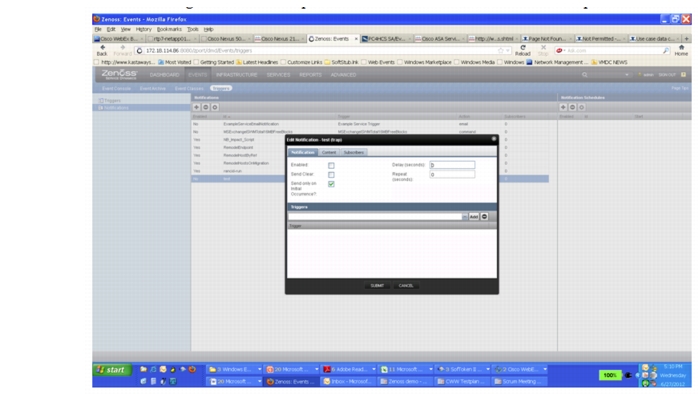Image resolution: width=698 pixels, height=394 pixels.
Task: Open the REPORTS navigation menu
Action: [310, 75]
